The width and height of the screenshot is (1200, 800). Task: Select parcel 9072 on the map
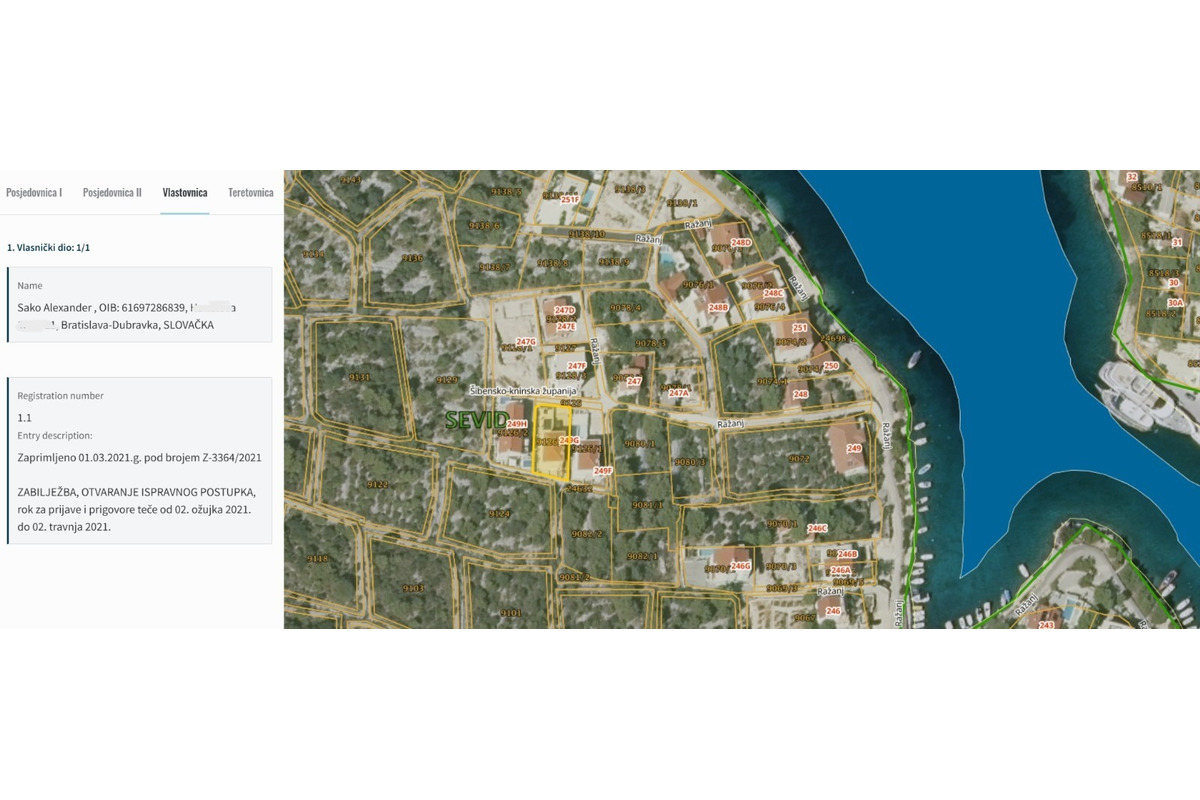click(798, 459)
